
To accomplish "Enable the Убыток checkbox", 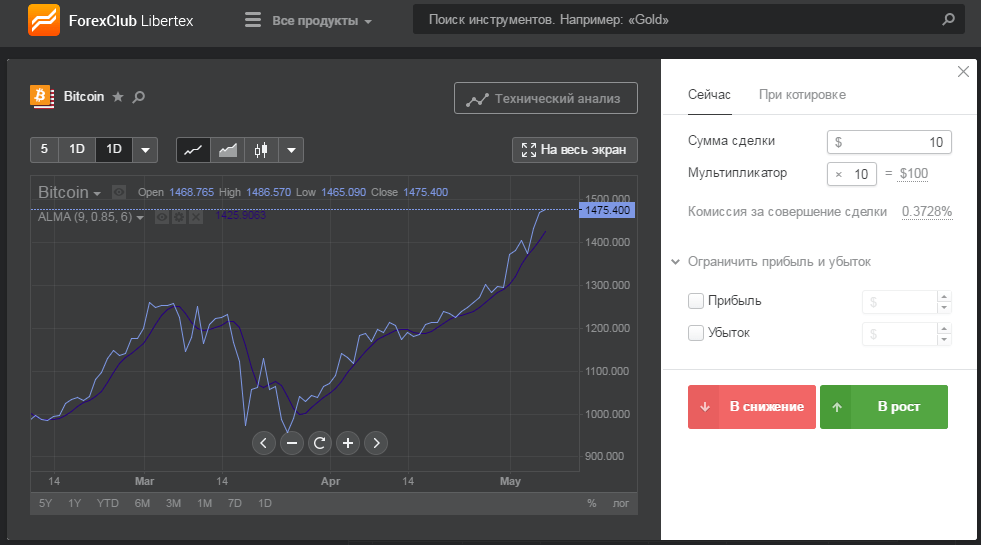I will (696, 333).
